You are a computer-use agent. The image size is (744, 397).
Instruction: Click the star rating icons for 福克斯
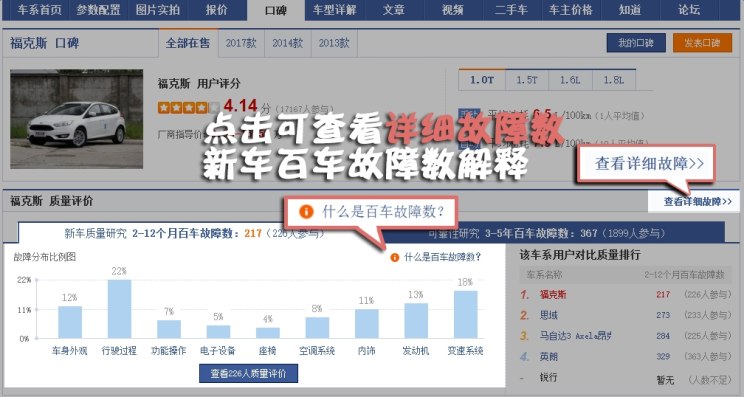tap(188, 108)
